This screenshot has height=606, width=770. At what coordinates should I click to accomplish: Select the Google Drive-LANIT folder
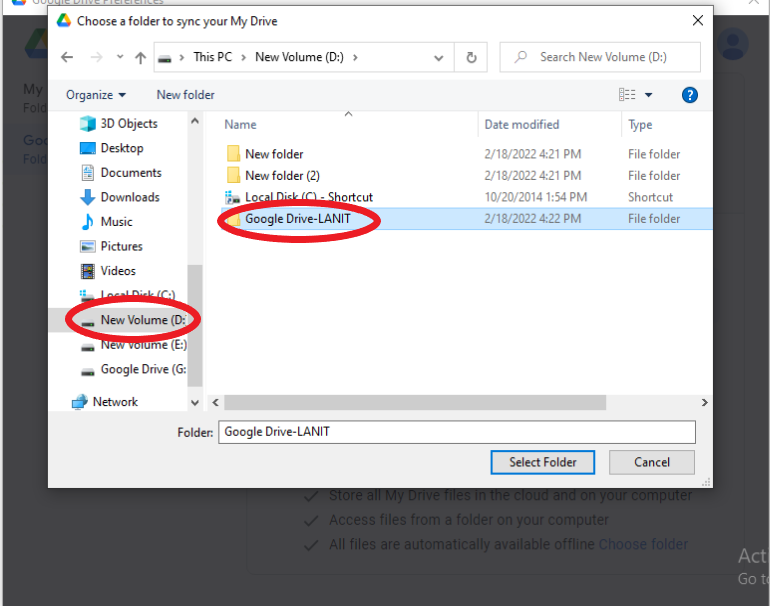[x=297, y=219]
